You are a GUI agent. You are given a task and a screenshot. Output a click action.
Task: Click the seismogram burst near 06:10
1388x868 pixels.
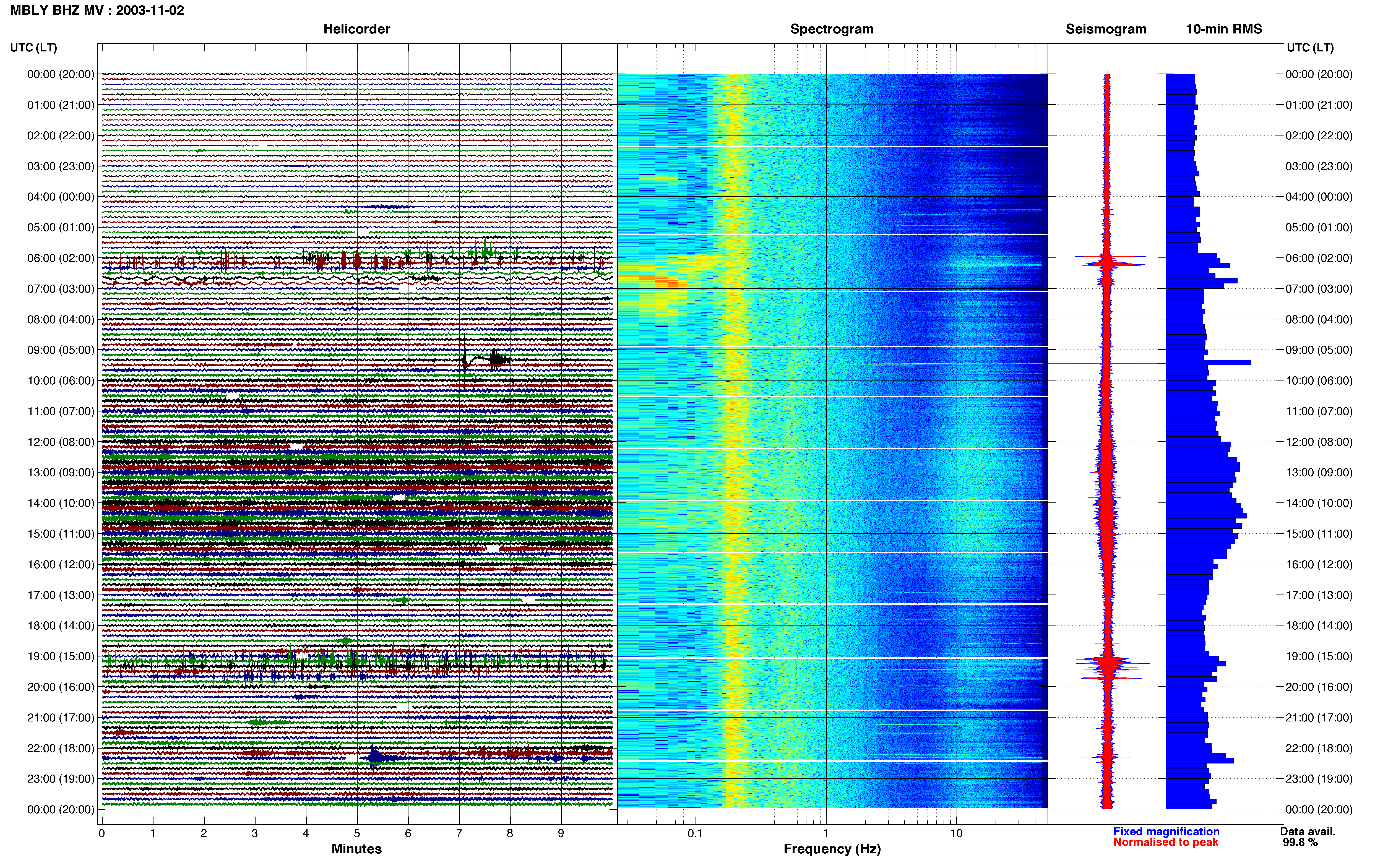(x=1107, y=262)
